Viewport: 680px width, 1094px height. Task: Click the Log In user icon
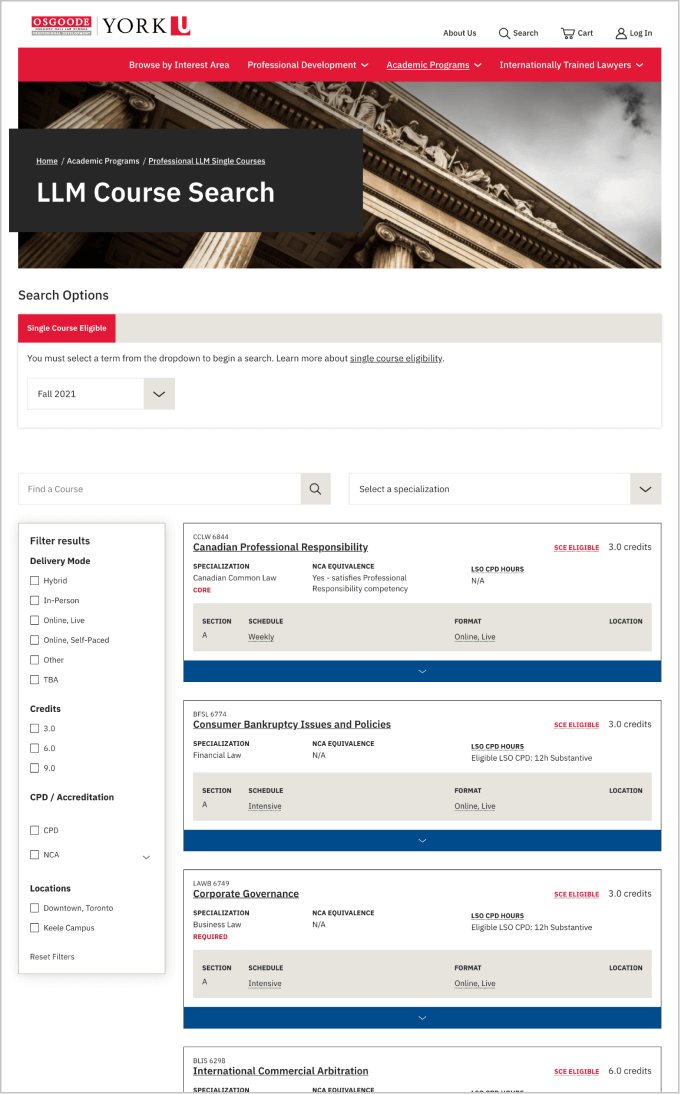(621, 33)
